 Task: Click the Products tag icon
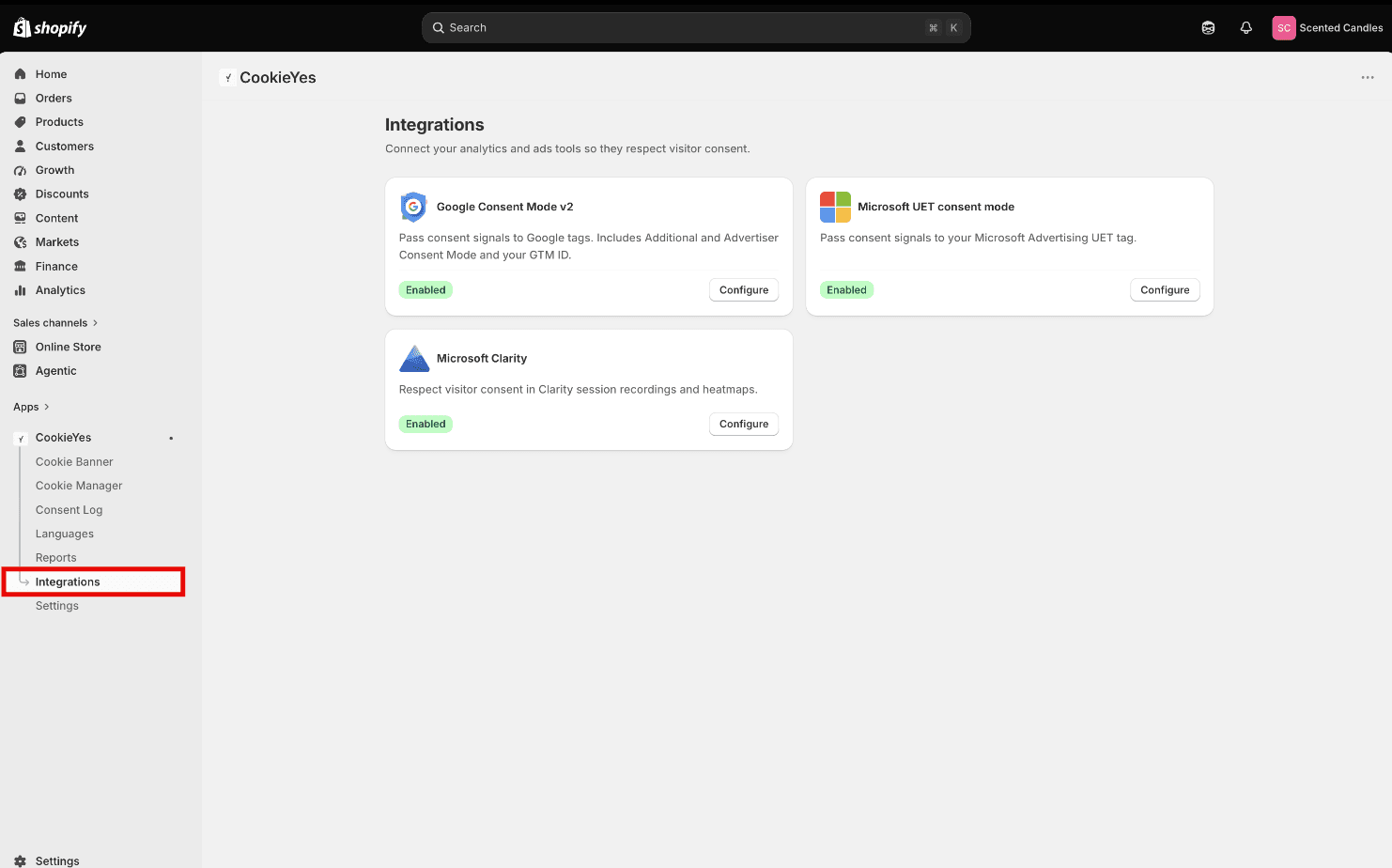(x=20, y=122)
